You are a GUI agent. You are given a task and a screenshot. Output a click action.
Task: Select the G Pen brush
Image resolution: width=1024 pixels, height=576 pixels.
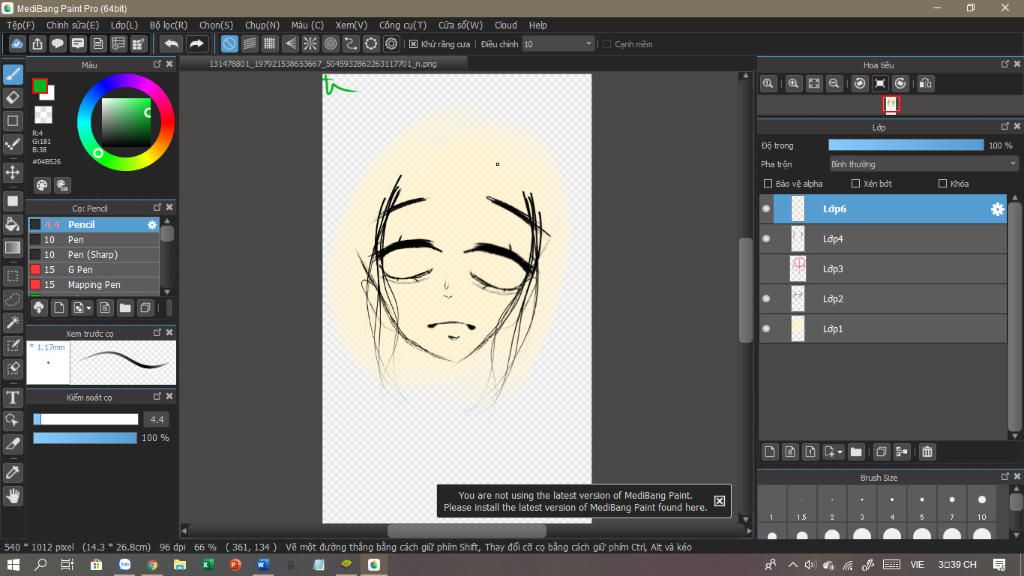[x=94, y=270]
